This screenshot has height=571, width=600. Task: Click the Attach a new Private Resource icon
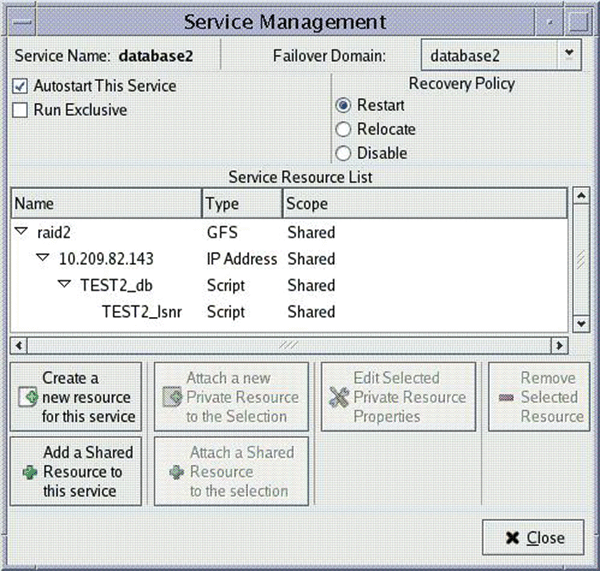(170, 398)
